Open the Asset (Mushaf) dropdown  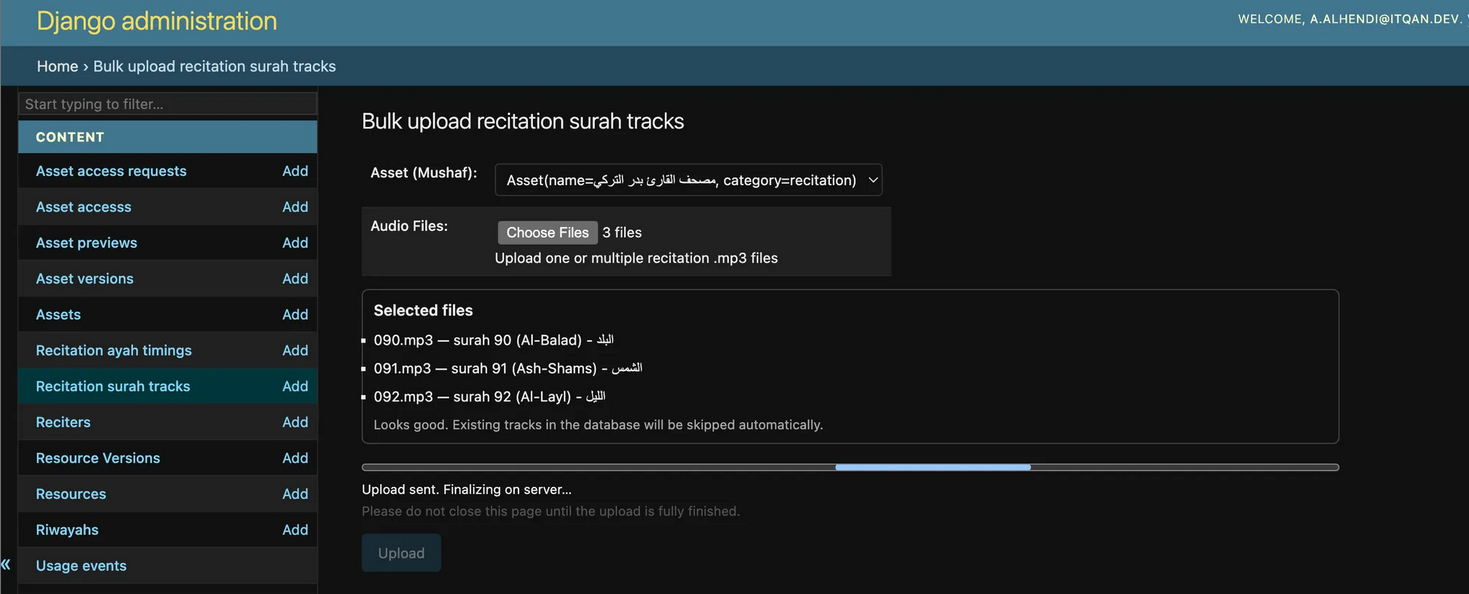coord(688,180)
